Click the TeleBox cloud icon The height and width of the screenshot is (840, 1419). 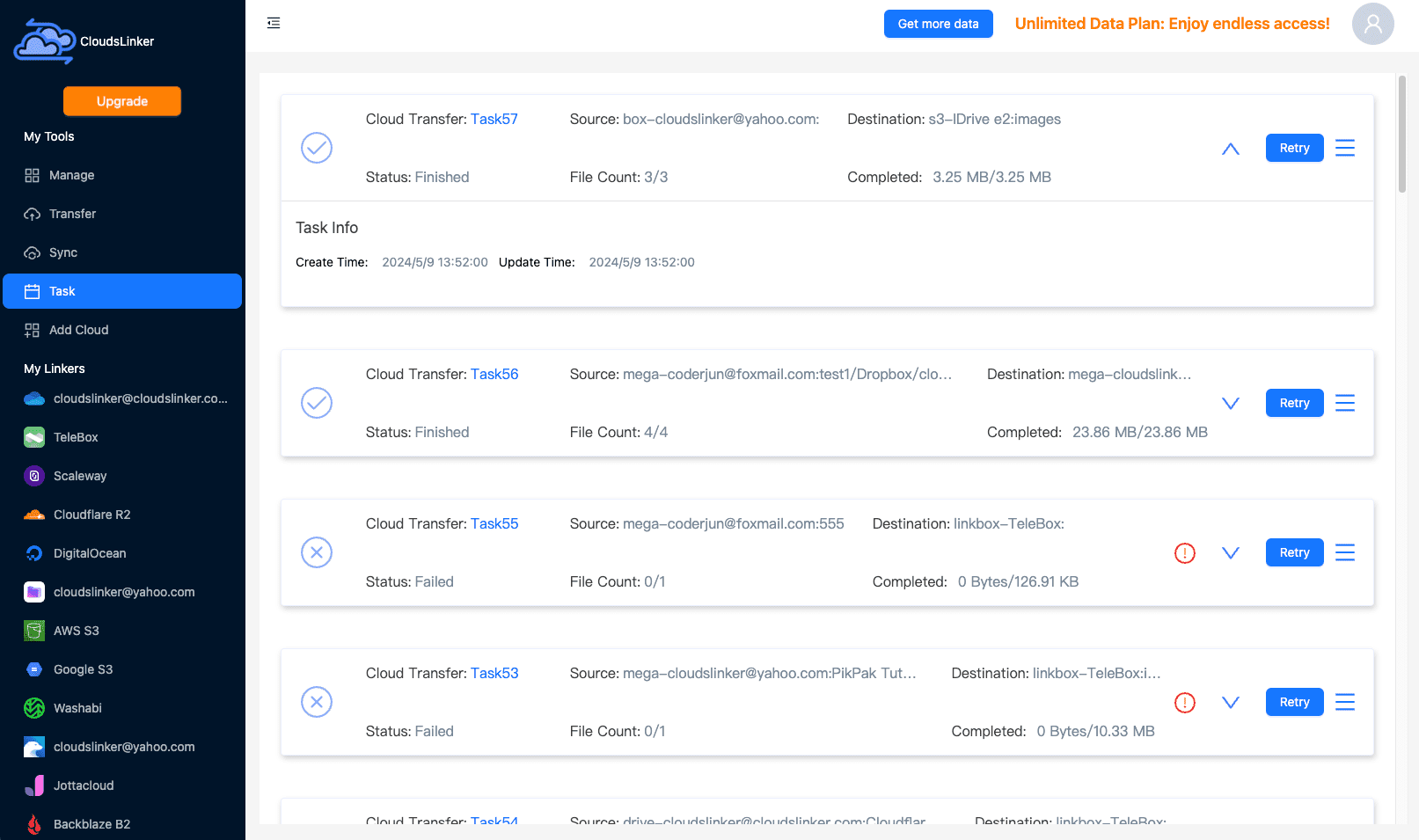[34, 437]
